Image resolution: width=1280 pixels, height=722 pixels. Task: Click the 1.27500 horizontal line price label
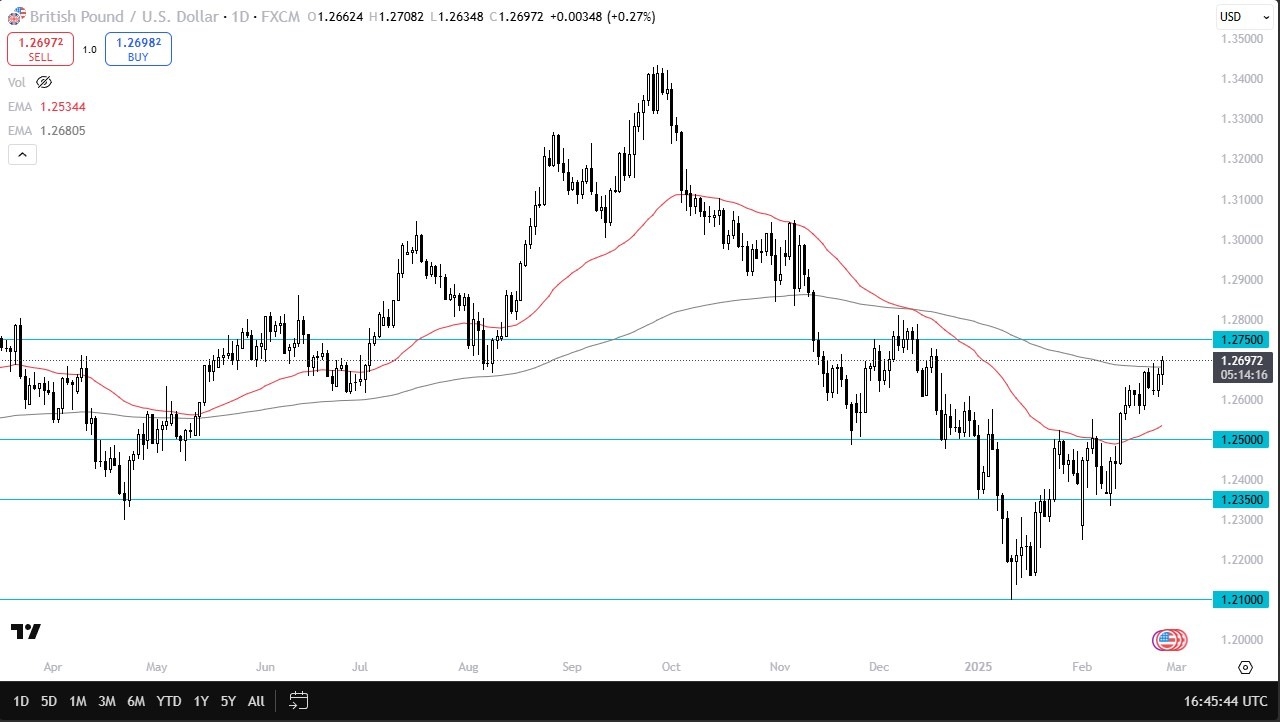(1239, 339)
